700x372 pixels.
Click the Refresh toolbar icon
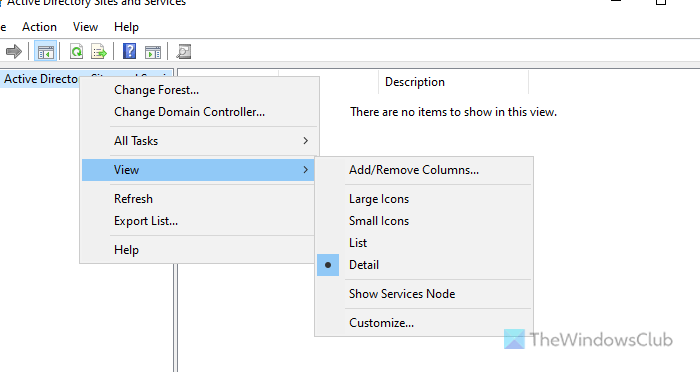(x=76, y=51)
